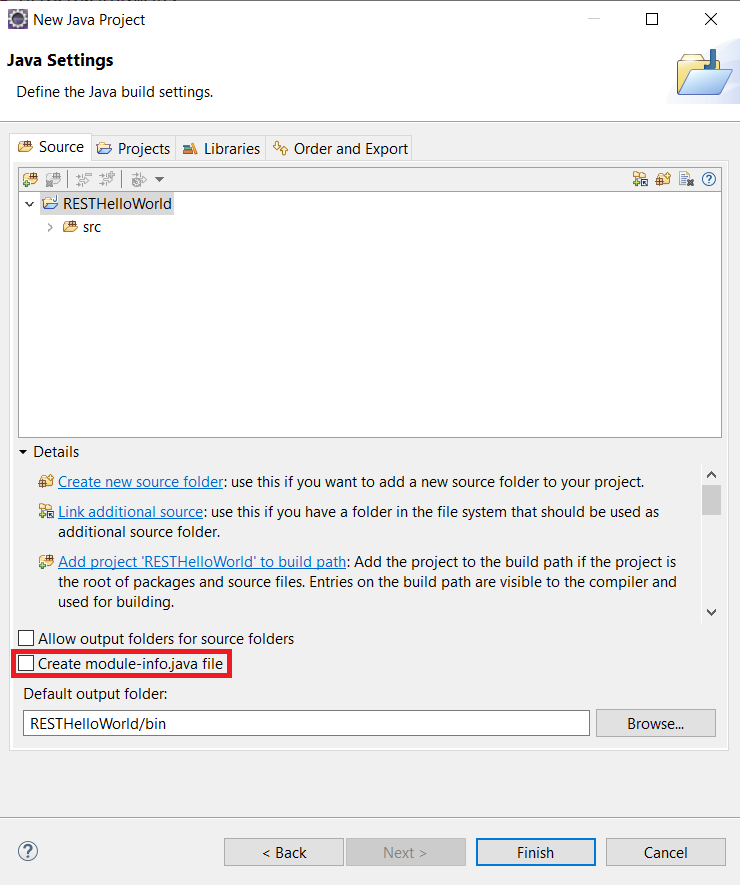
Task: Click the first icon in the right toolbar group
Action: pos(640,179)
